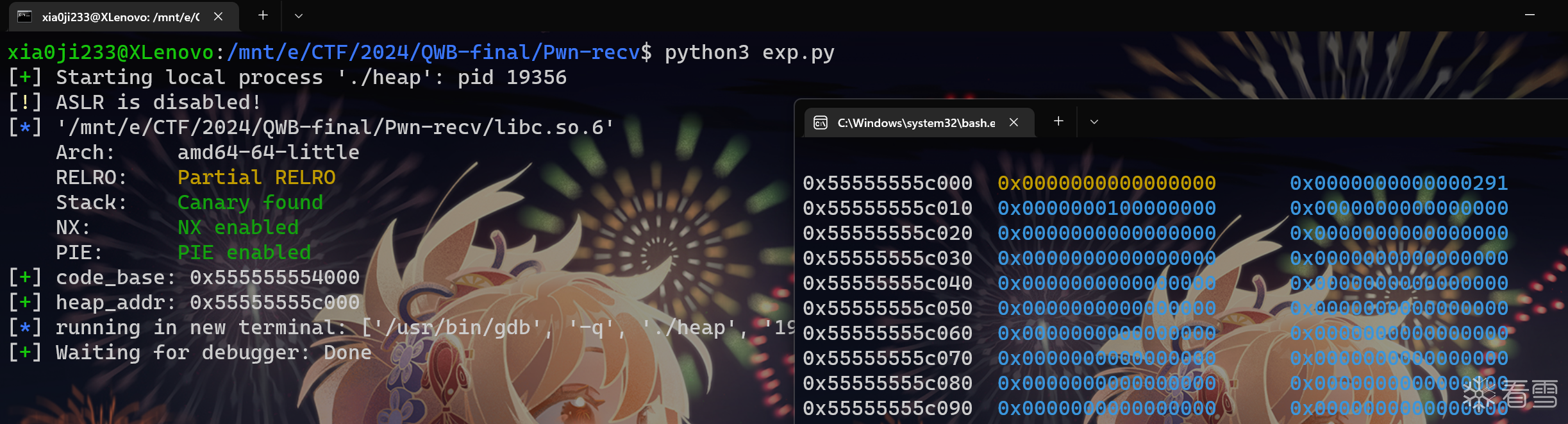
Task: Click address 0x55555555c030 in dump
Action: point(888,259)
